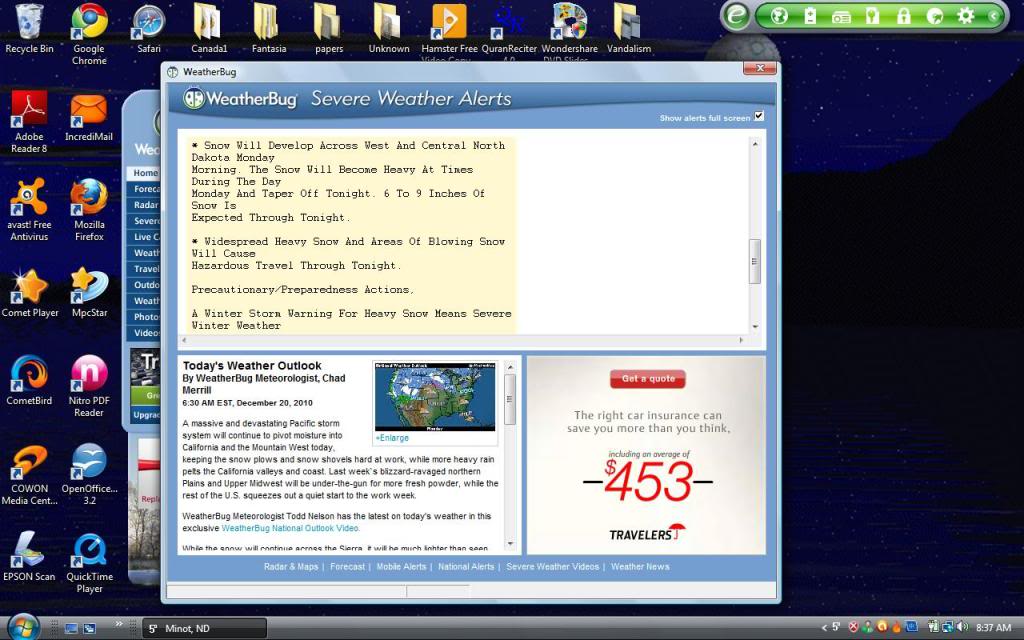
Task: Select the COWON Media Center shortcut
Action: pyautogui.click(x=29, y=474)
